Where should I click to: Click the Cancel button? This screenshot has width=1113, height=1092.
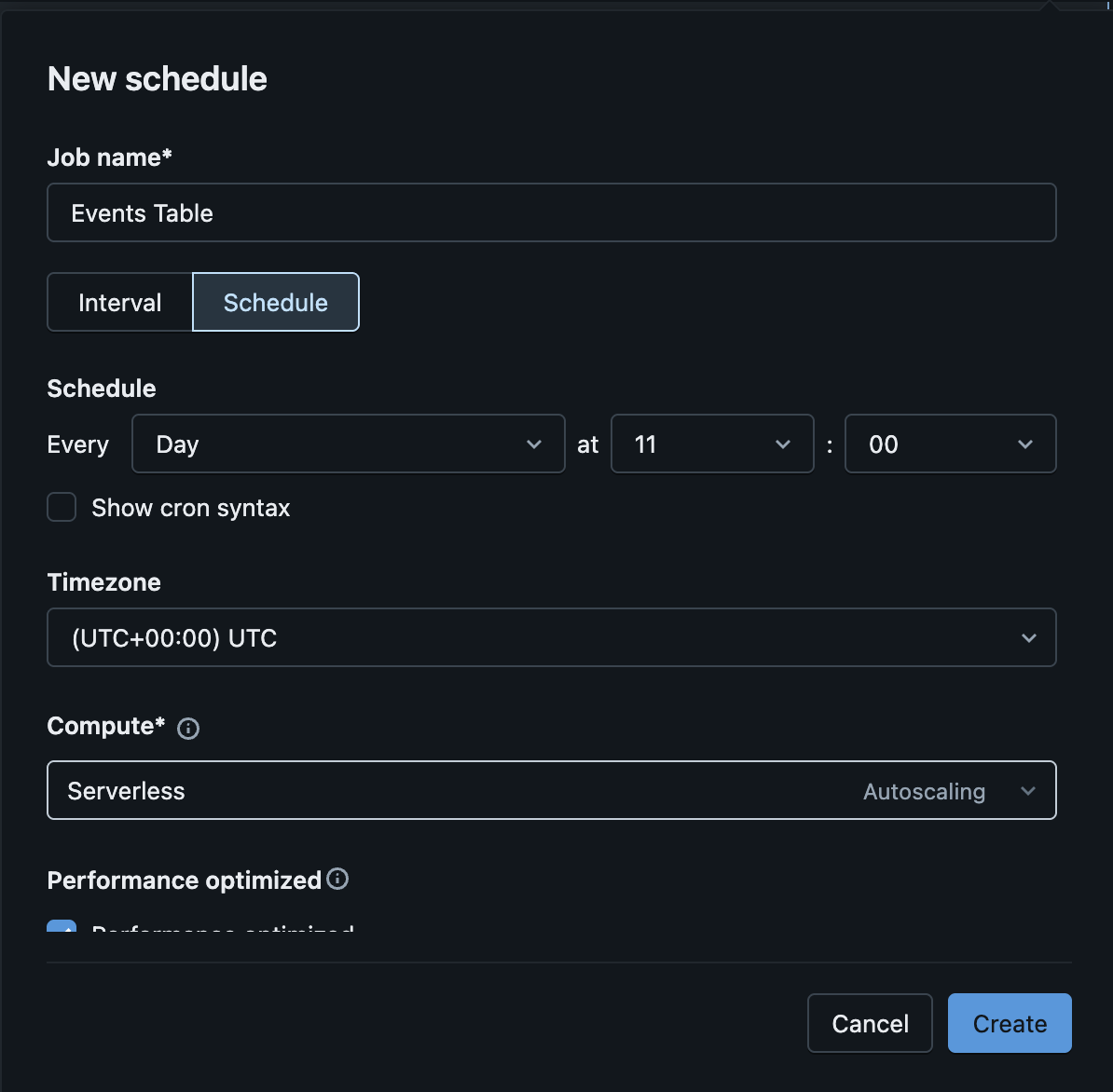[x=871, y=1023]
